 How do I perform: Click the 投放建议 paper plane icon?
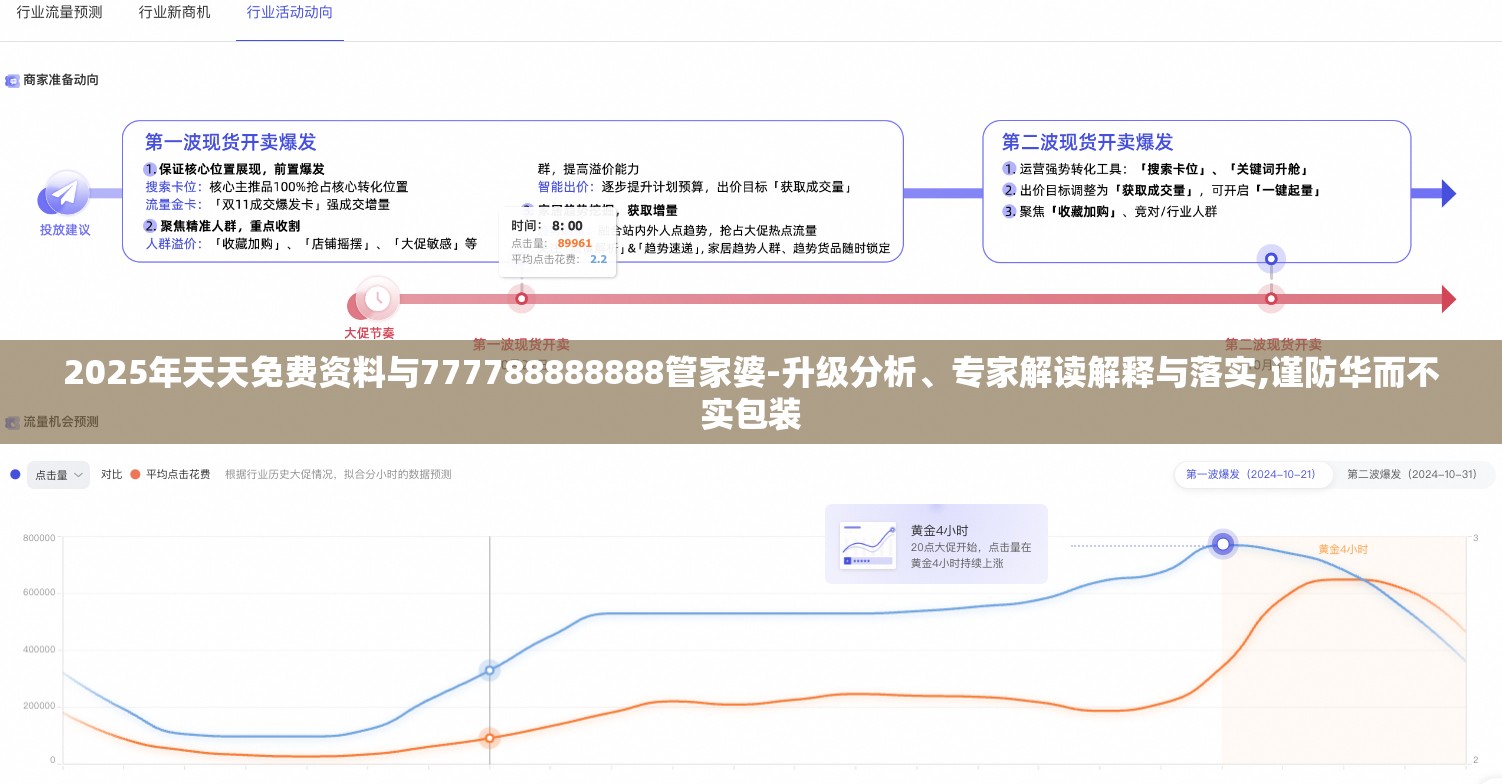tap(65, 193)
